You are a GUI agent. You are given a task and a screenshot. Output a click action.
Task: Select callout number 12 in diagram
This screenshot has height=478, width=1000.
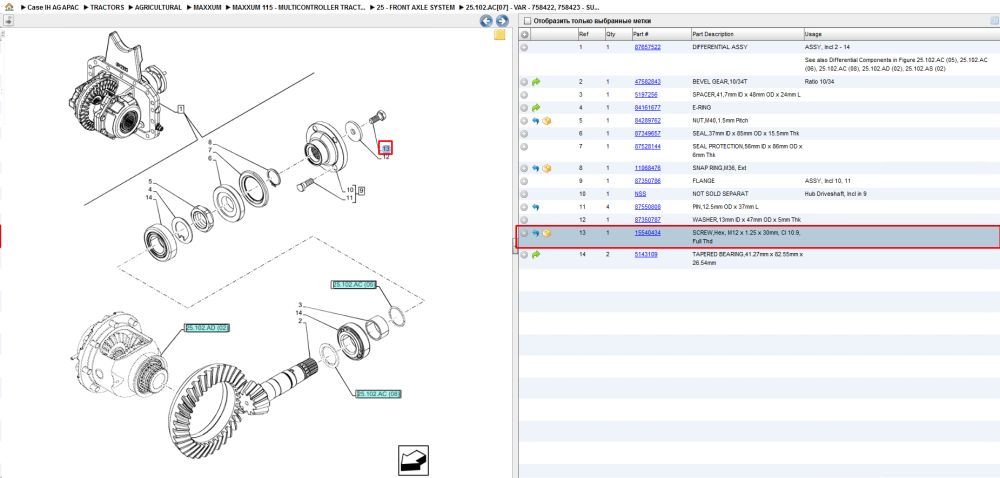(385, 157)
